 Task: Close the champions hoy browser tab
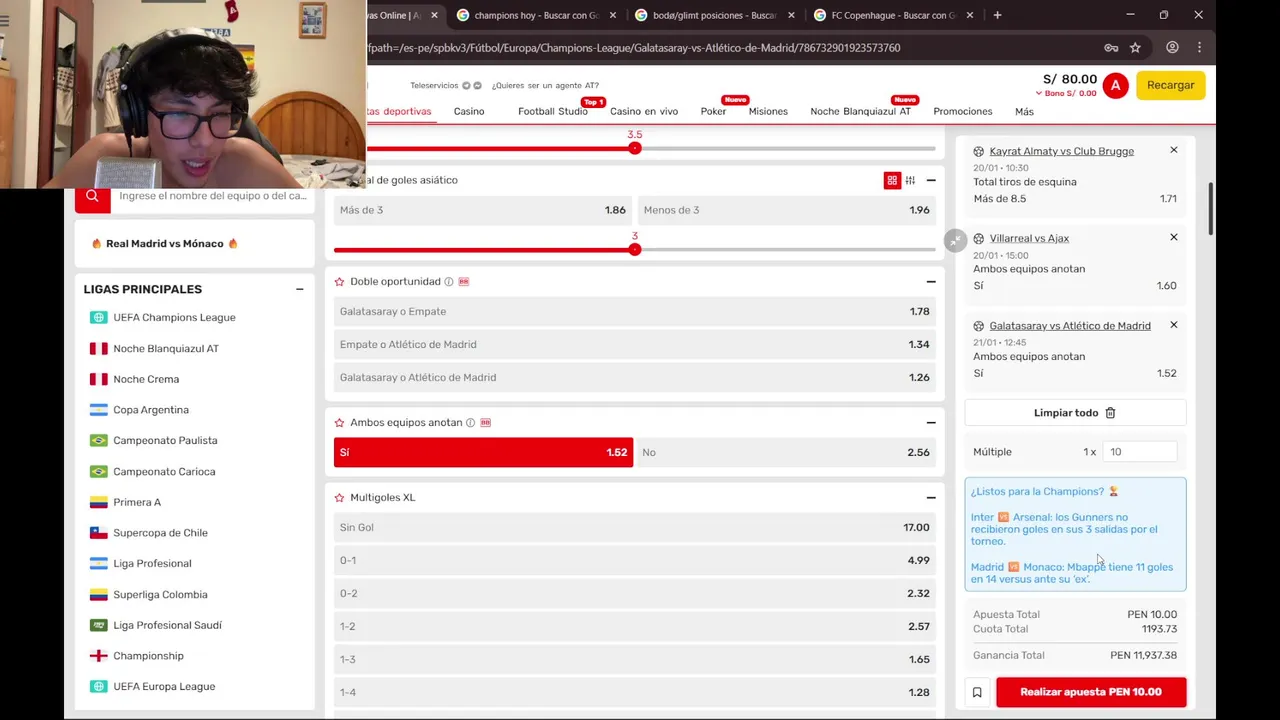612,15
